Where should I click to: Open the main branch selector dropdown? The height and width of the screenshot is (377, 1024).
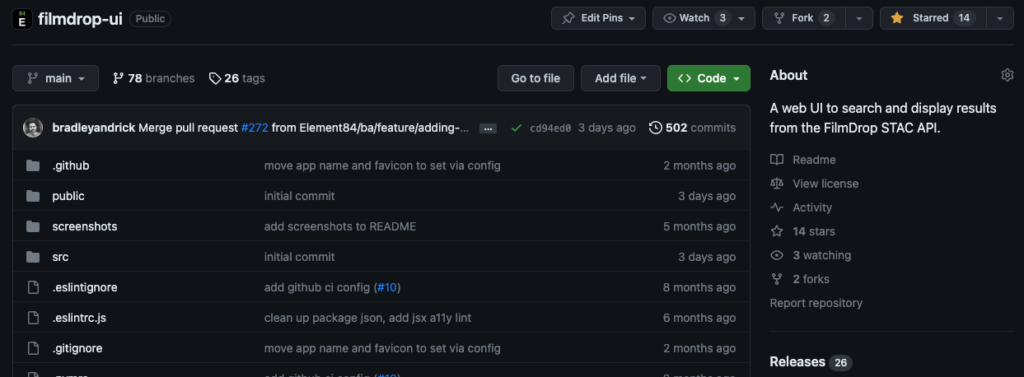[x=56, y=78]
